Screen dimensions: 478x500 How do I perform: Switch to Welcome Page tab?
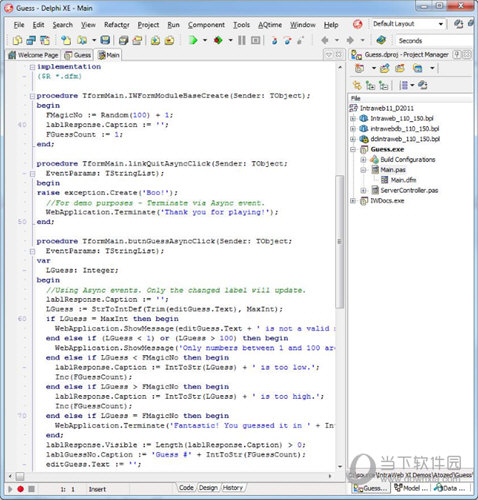[x=33, y=55]
